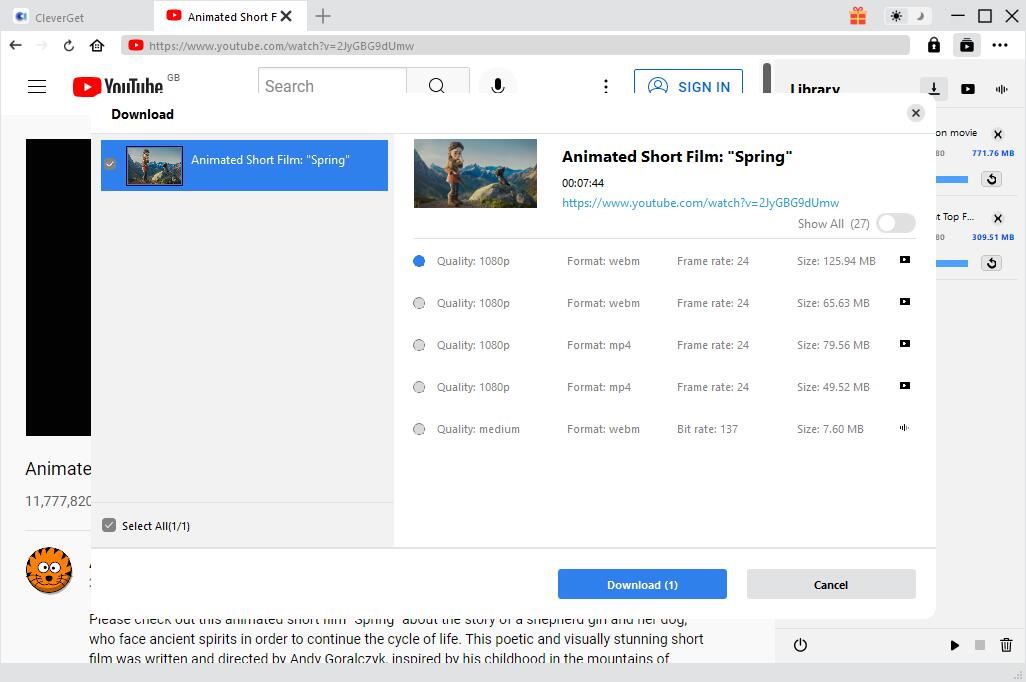Viewport: 1026px width, 682px height.
Task: Click the gift box icon in title bar
Action: (x=858, y=16)
